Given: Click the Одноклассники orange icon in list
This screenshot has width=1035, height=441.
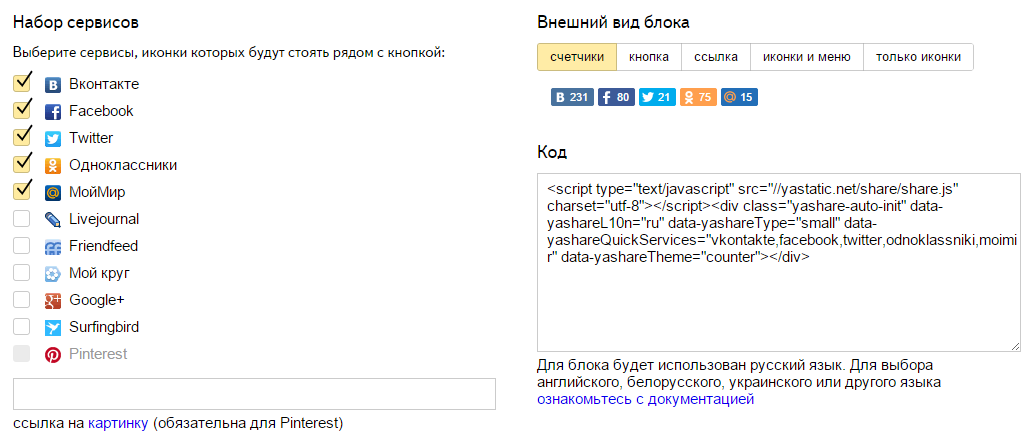Looking at the screenshot, I should coord(53,166).
